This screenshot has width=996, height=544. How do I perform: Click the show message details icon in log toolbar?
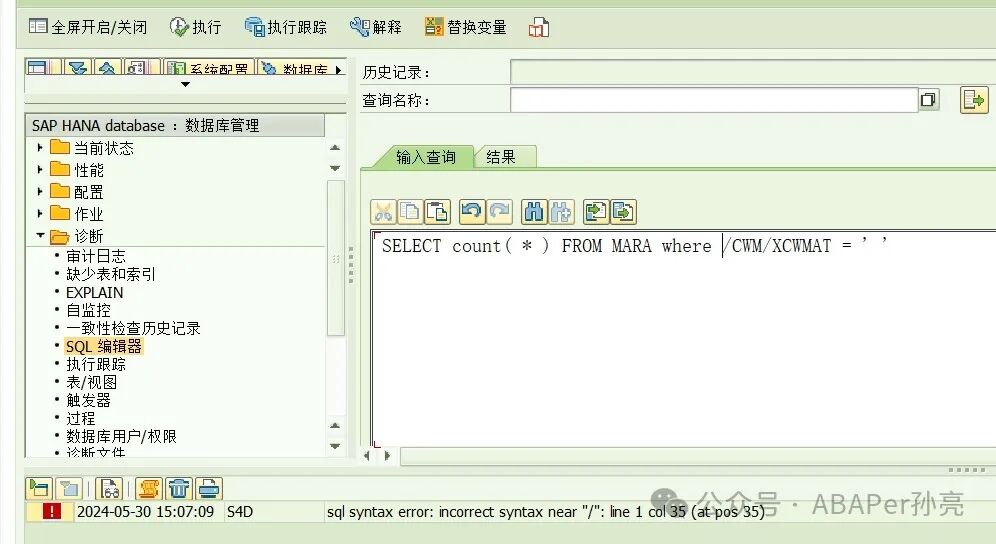click(x=39, y=489)
